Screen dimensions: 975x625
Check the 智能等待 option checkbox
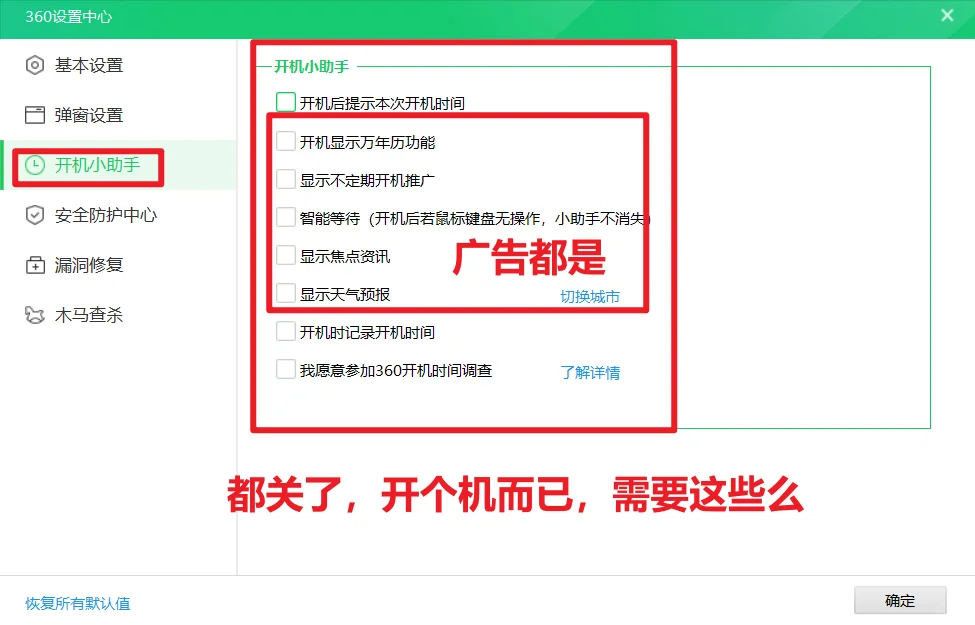pos(285,217)
